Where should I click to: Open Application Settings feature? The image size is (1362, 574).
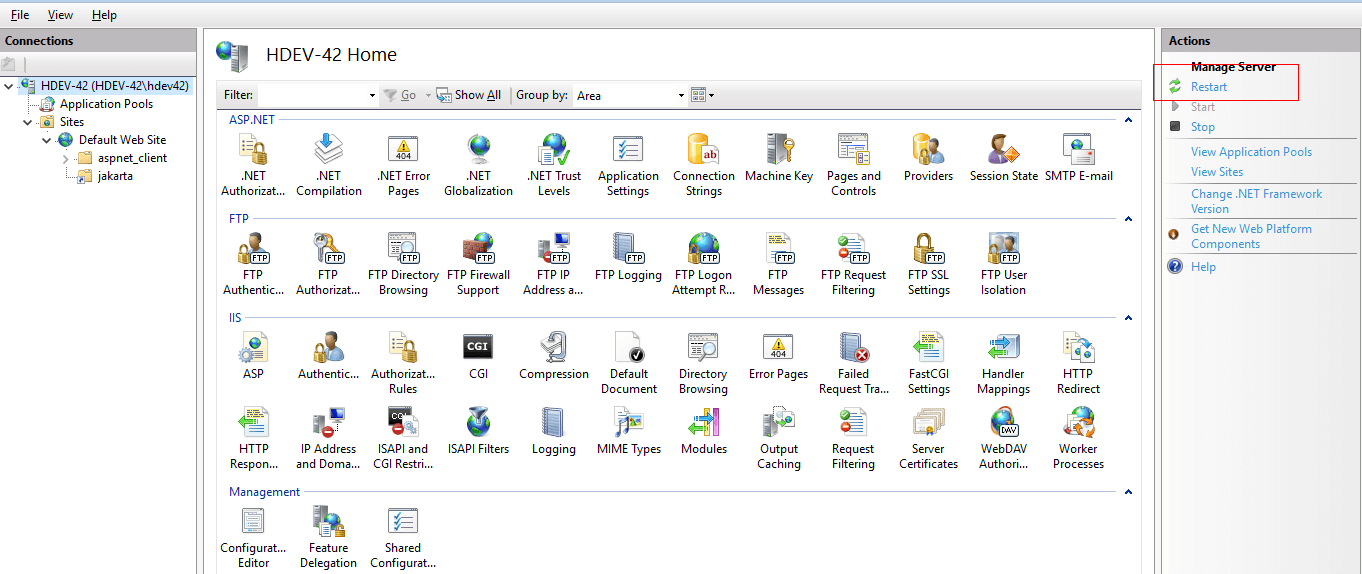point(628,165)
